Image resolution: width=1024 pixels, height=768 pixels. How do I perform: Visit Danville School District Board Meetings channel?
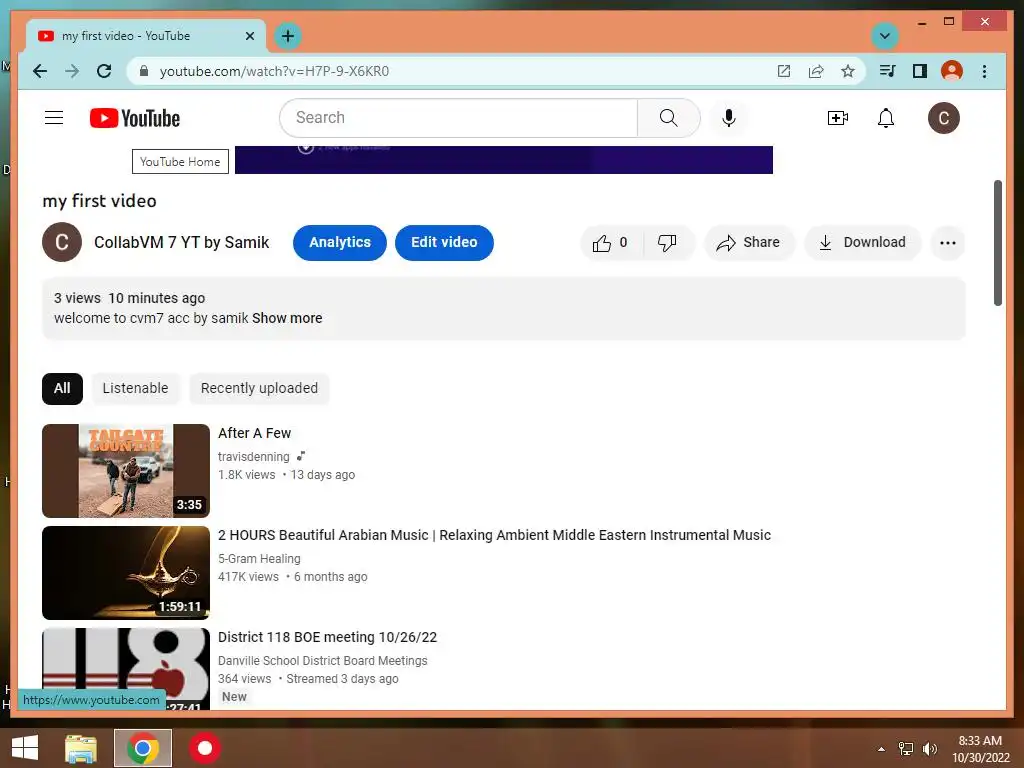[323, 660]
